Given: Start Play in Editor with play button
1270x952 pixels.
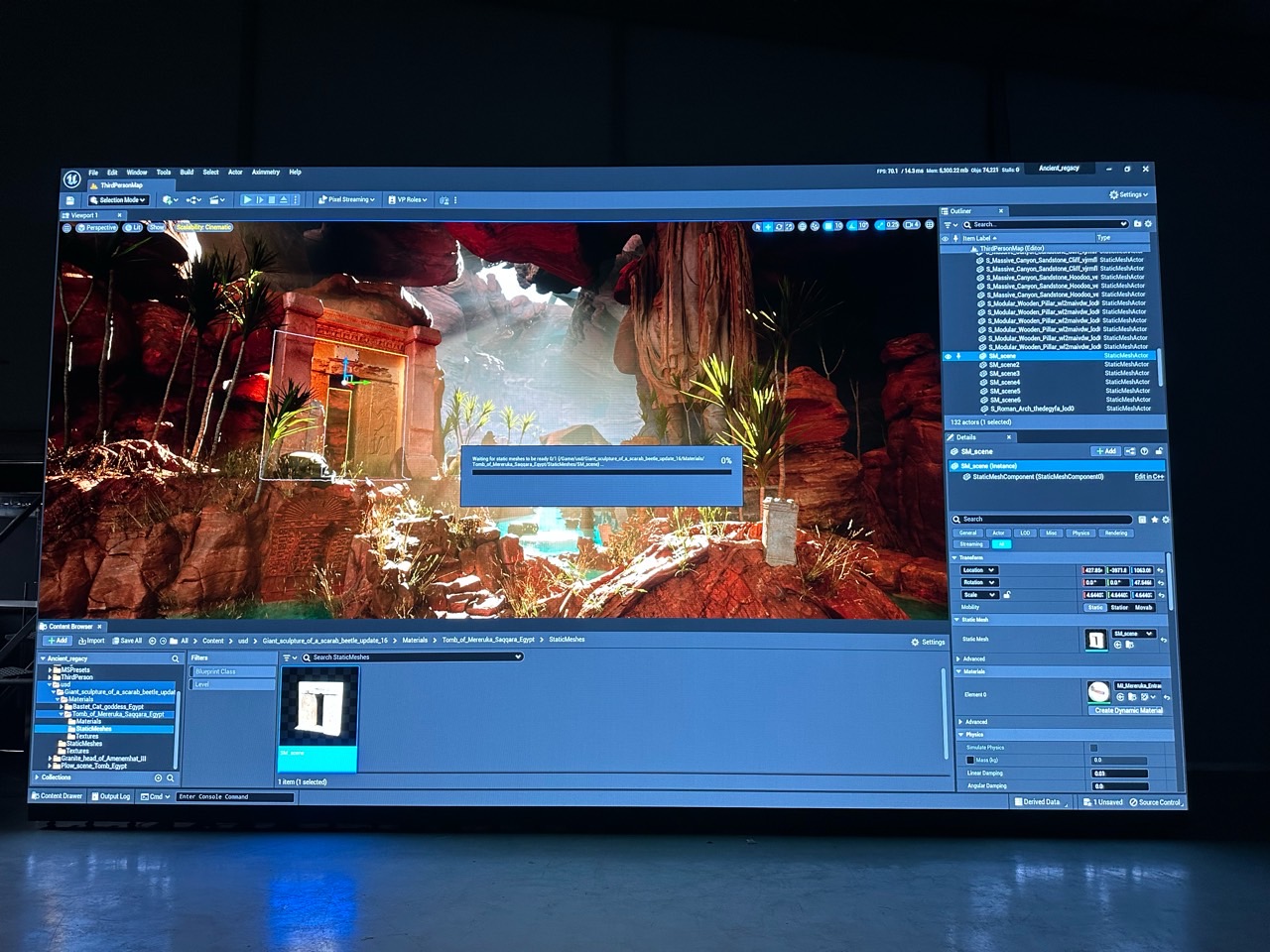Looking at the screenshot, I should coord(247,200).
